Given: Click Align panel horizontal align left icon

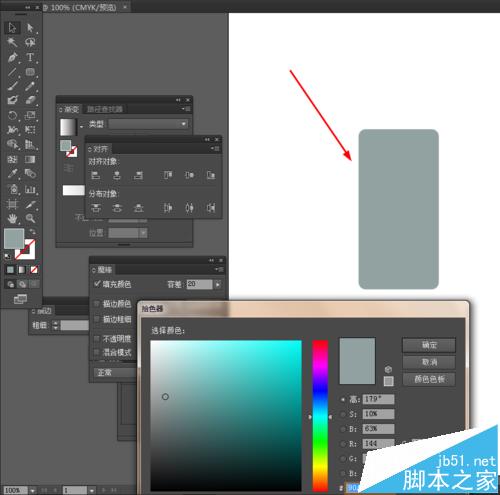Looking at the screenshot, I should tap(95, 175).
